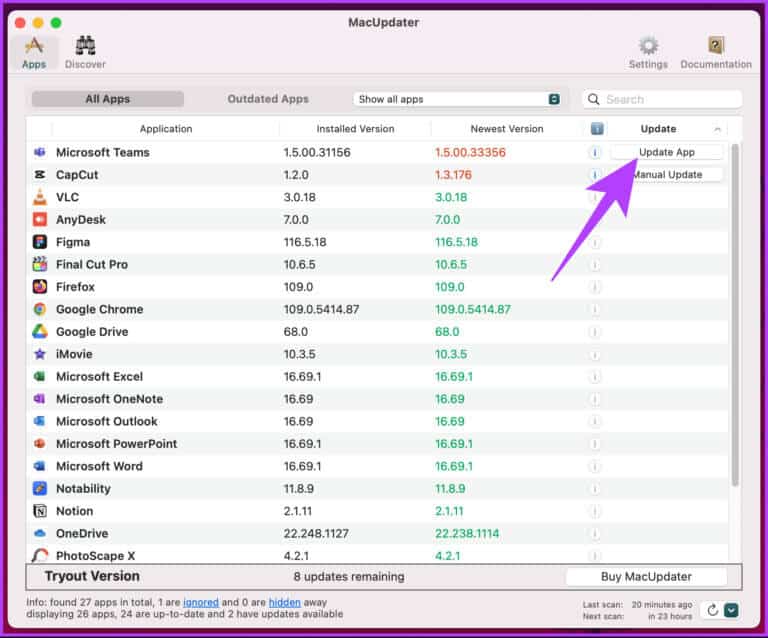
Task: Sort by the Application column header
Action: [166, 129]
